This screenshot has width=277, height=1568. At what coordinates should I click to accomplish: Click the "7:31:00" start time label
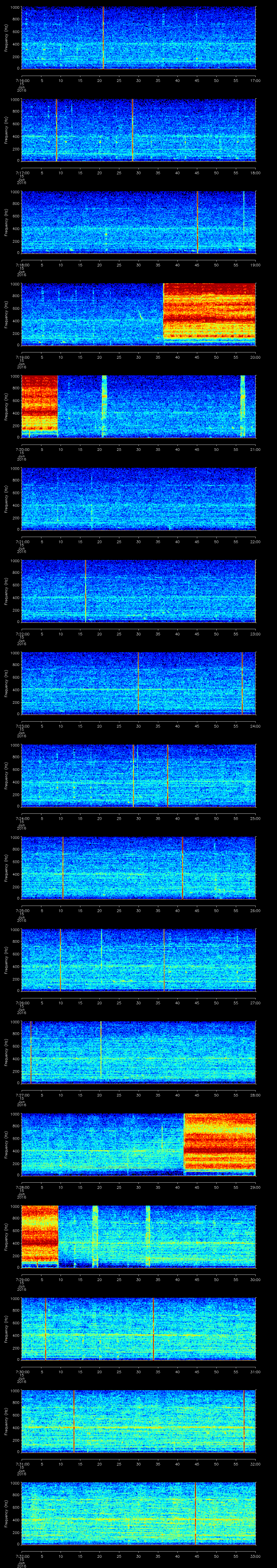(22, 1464)
